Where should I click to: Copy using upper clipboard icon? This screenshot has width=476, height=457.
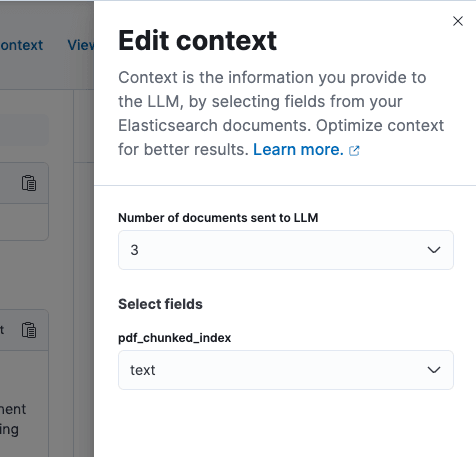point(29,183)
